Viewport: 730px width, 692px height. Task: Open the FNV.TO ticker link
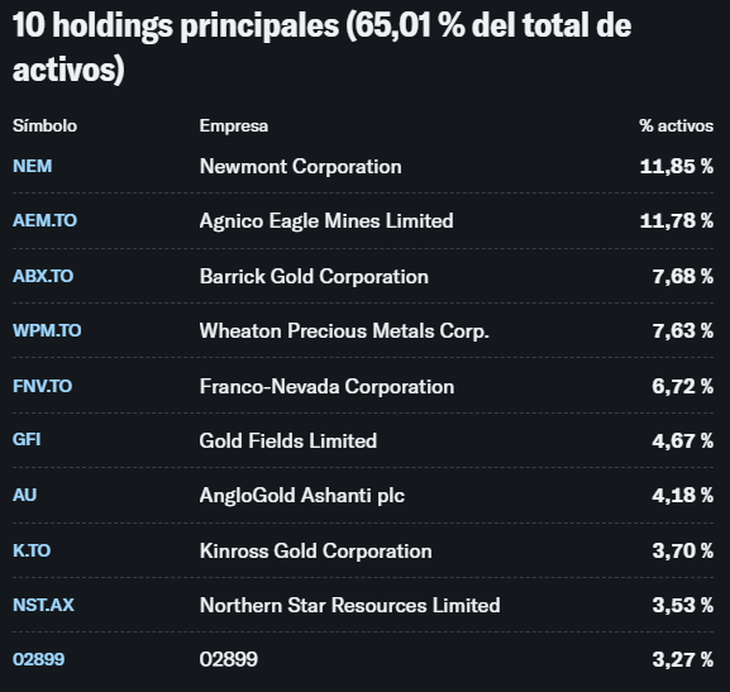click(43, 386)
